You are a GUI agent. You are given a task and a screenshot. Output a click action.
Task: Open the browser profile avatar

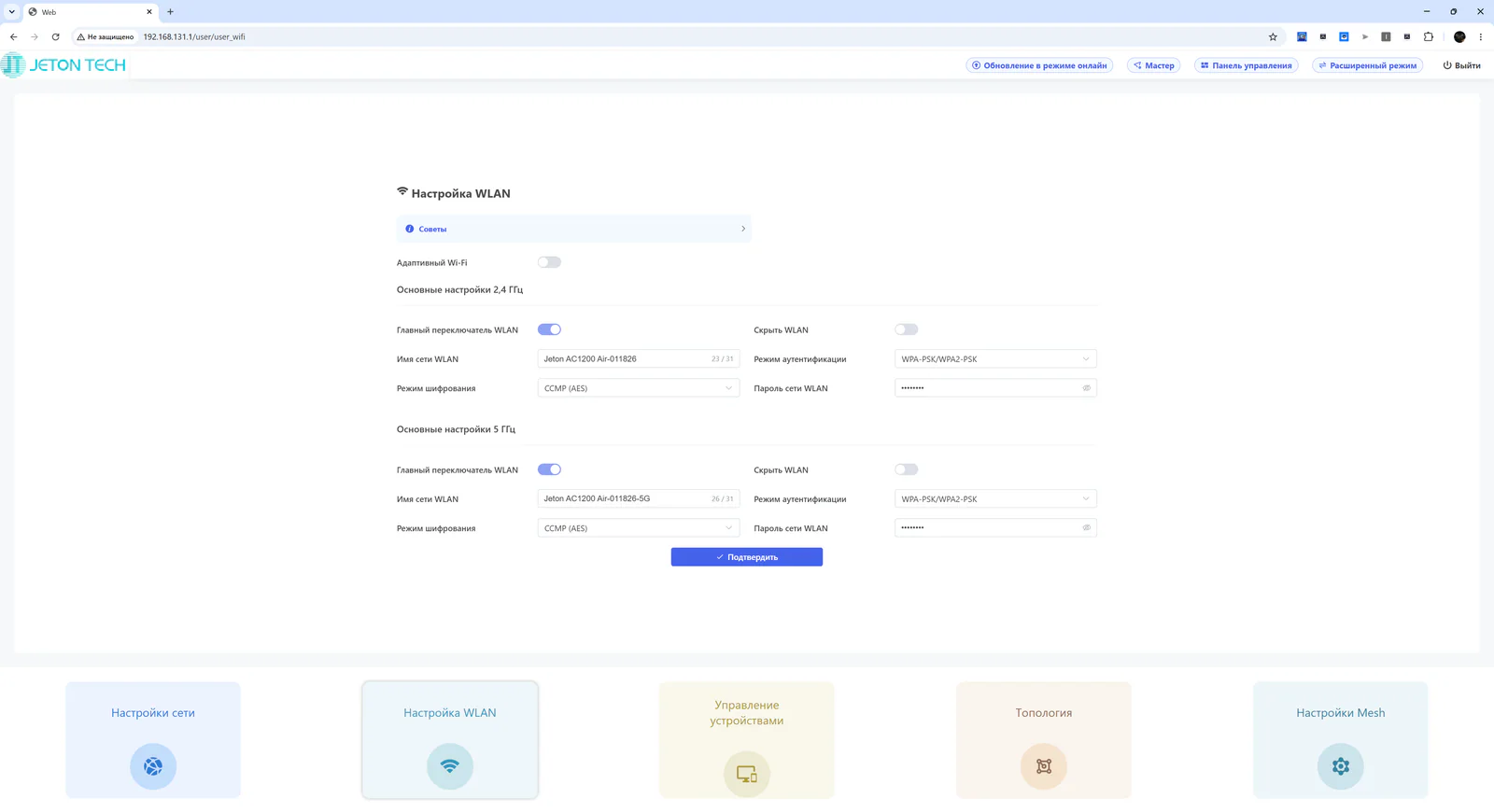1459,37
